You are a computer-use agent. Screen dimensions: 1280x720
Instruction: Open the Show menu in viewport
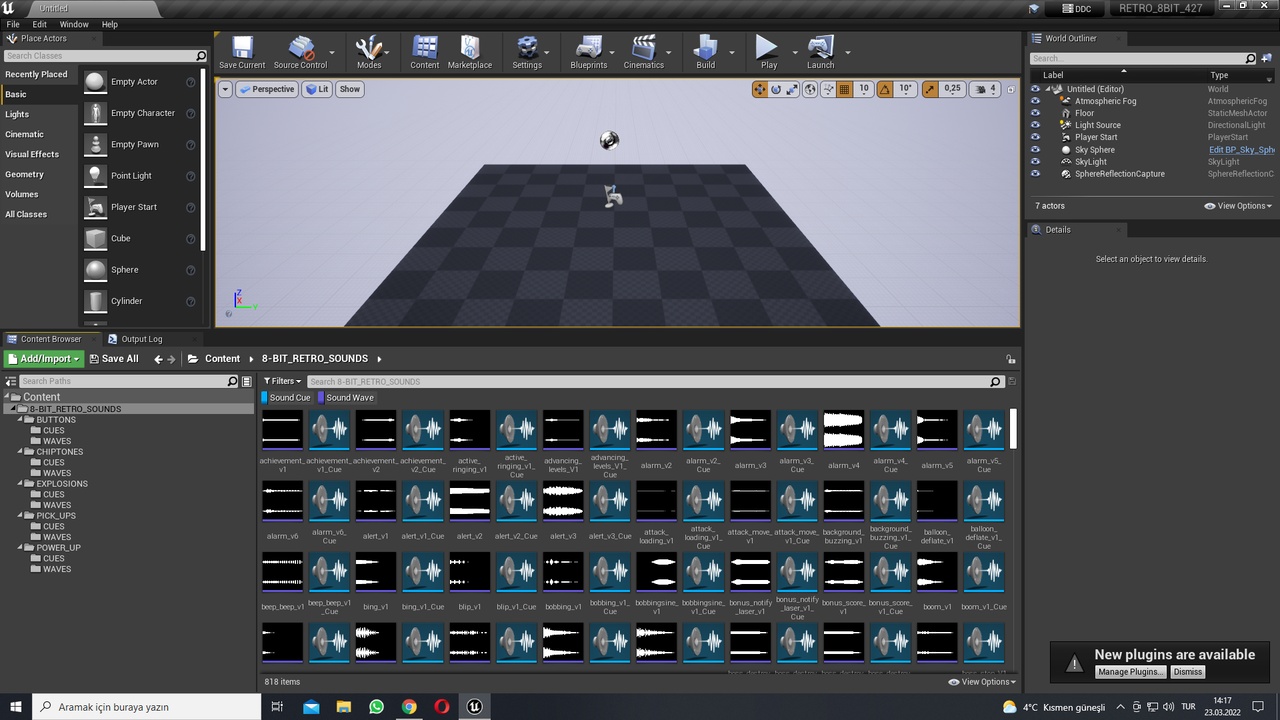pos(350,89)
